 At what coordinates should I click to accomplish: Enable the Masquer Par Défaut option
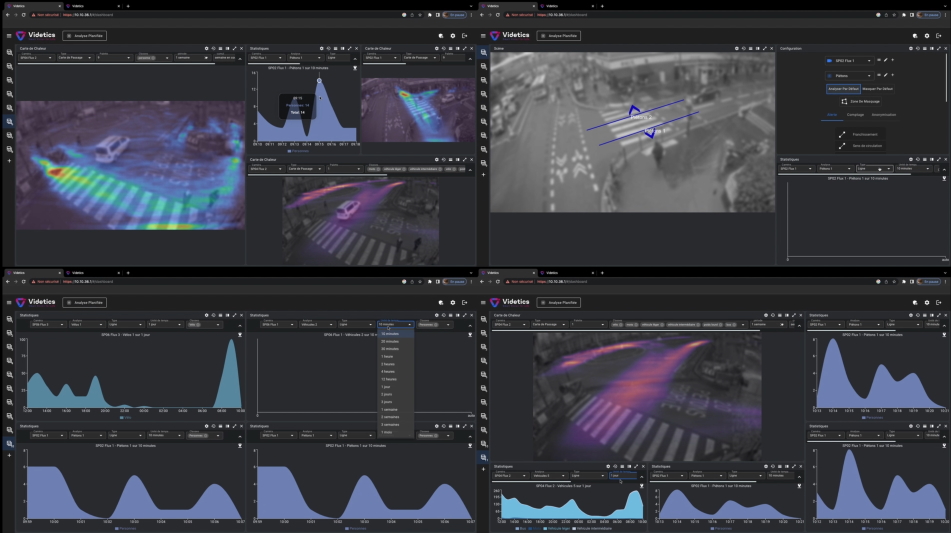[x=877, y=89]
